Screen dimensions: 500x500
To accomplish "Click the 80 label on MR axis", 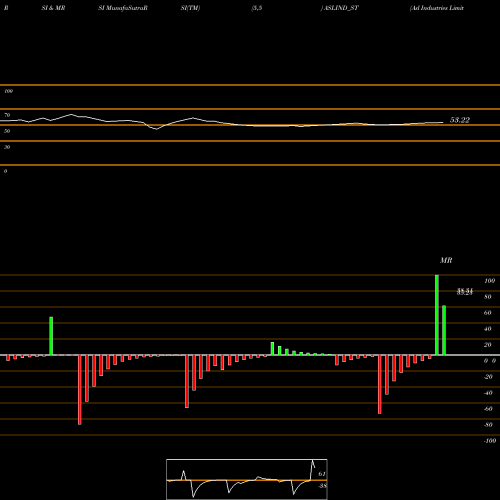I will (x=488, y=297).
